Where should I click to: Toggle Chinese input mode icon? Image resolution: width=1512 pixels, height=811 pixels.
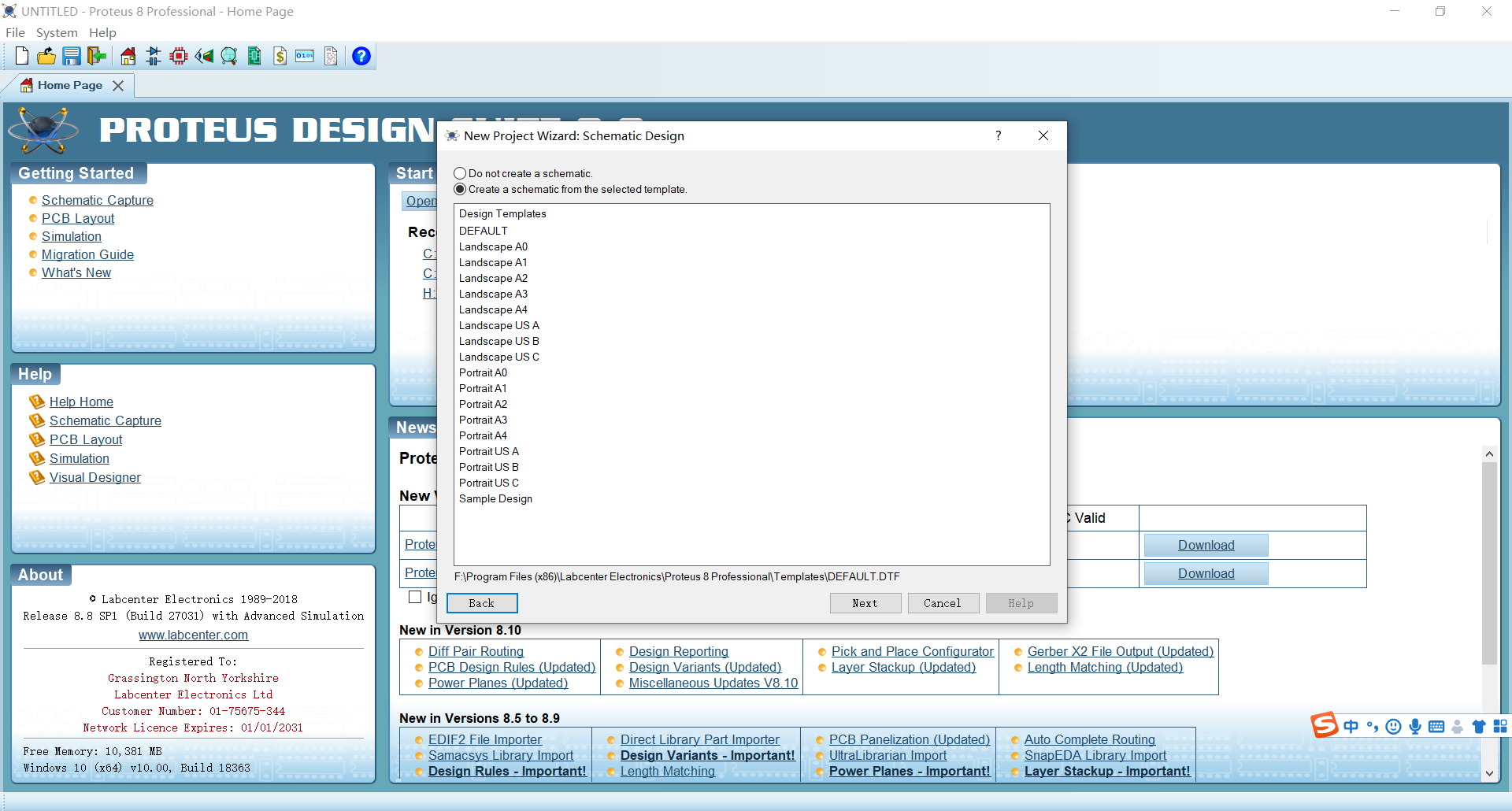[x=1351, y=727]
